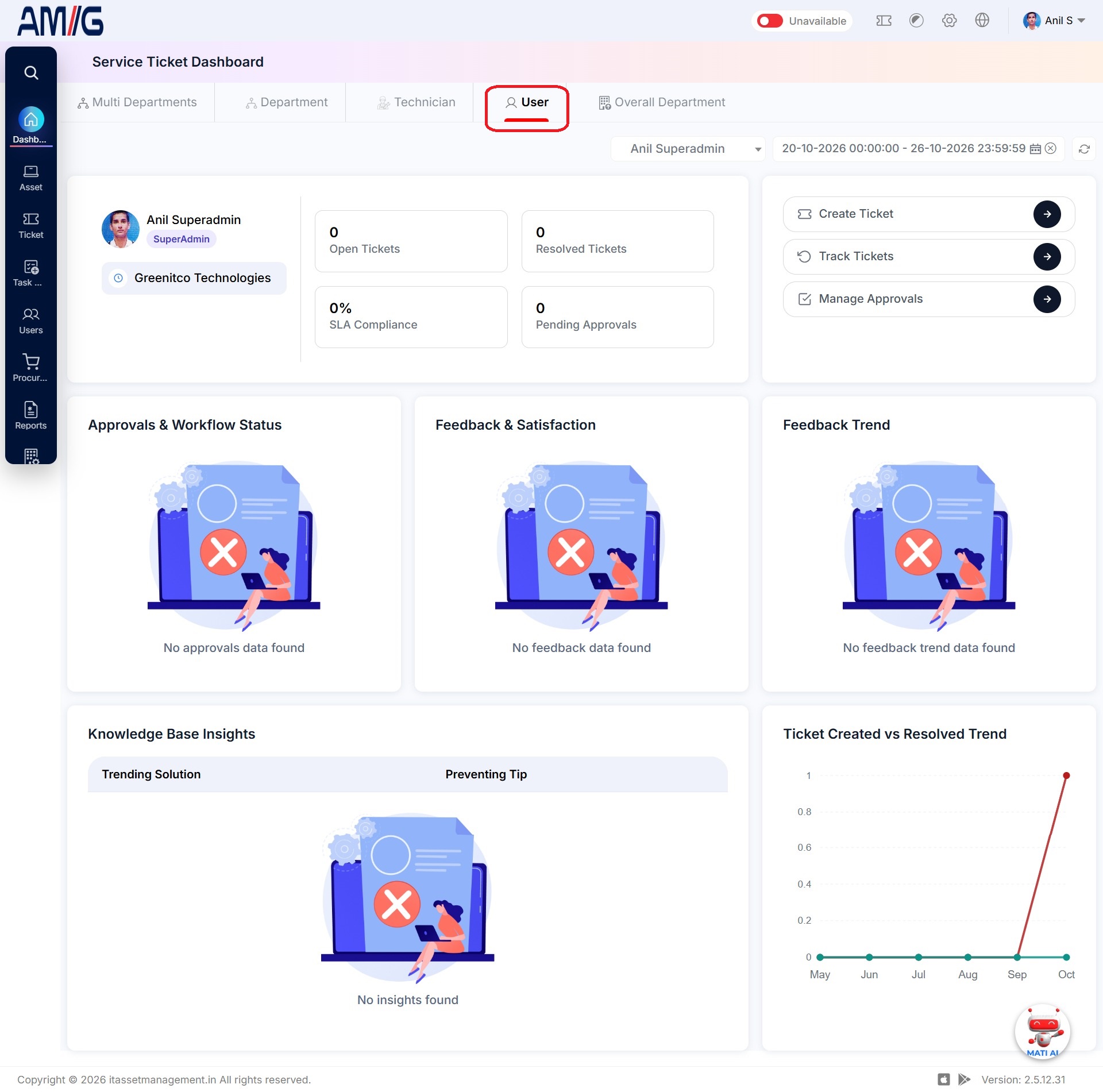Switch to the Overall Department tab

[x=662, y=102]
